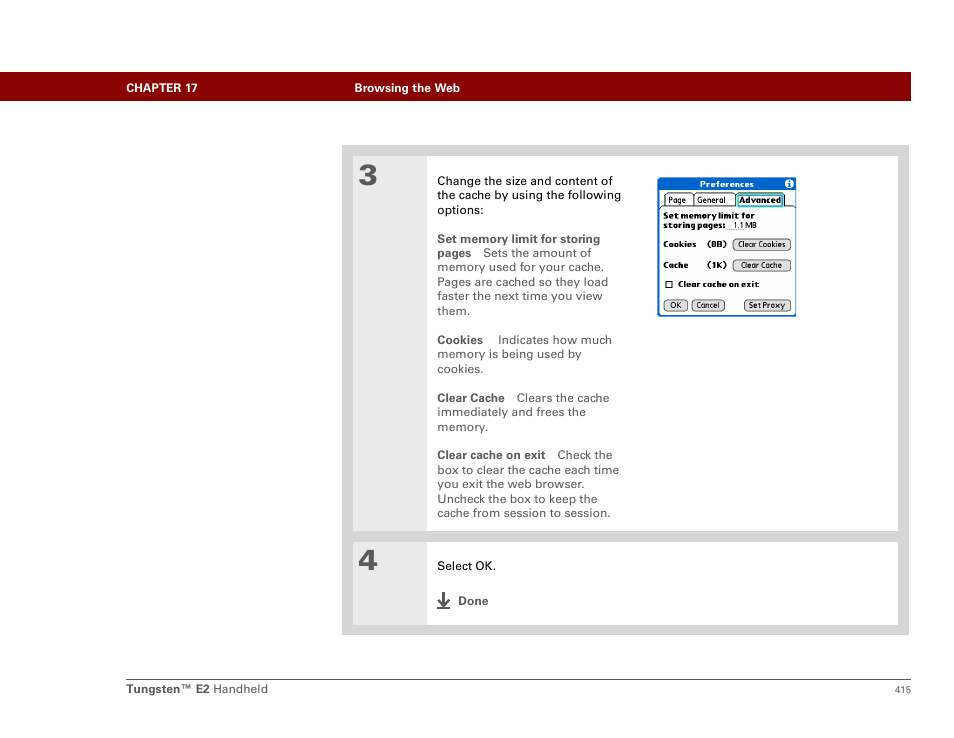Toggle the Clear cache on exit checkbox

click(669, 284)
